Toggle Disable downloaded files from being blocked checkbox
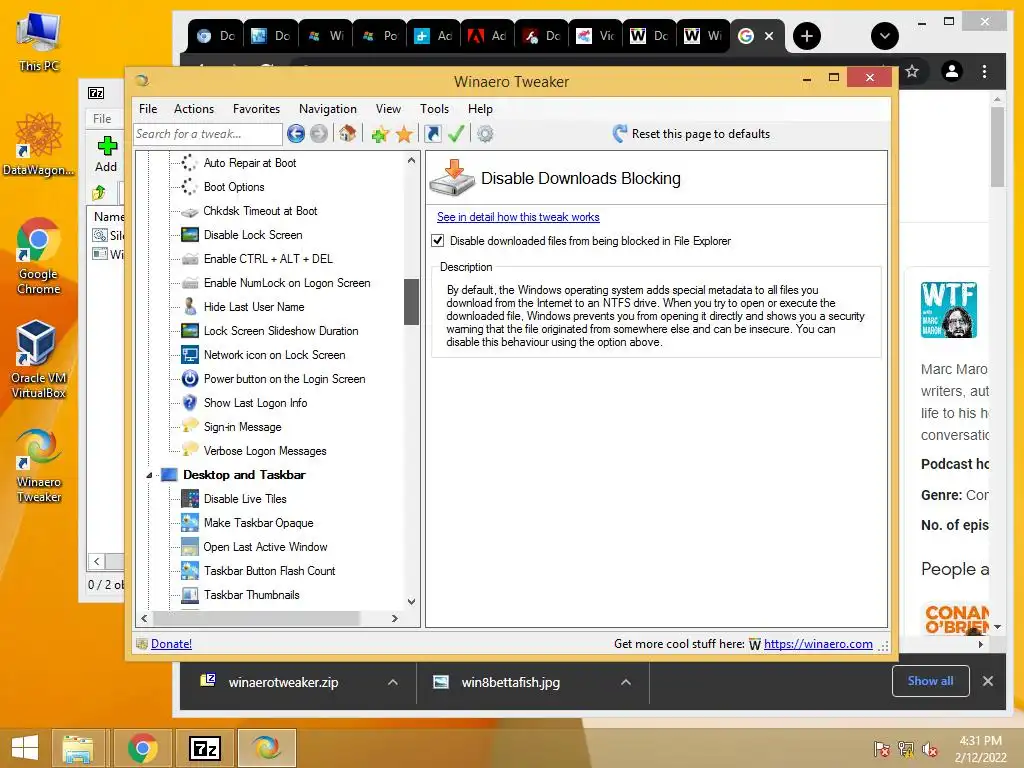Viewport: 1024px width, 768px height. (438, 241)
